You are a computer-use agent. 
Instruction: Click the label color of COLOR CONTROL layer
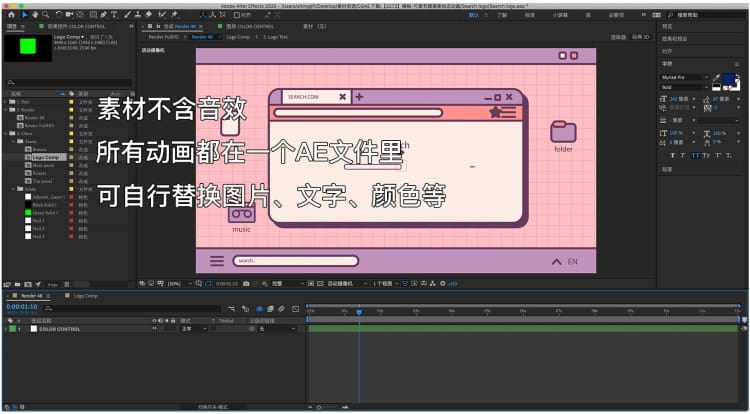point(12,329)
